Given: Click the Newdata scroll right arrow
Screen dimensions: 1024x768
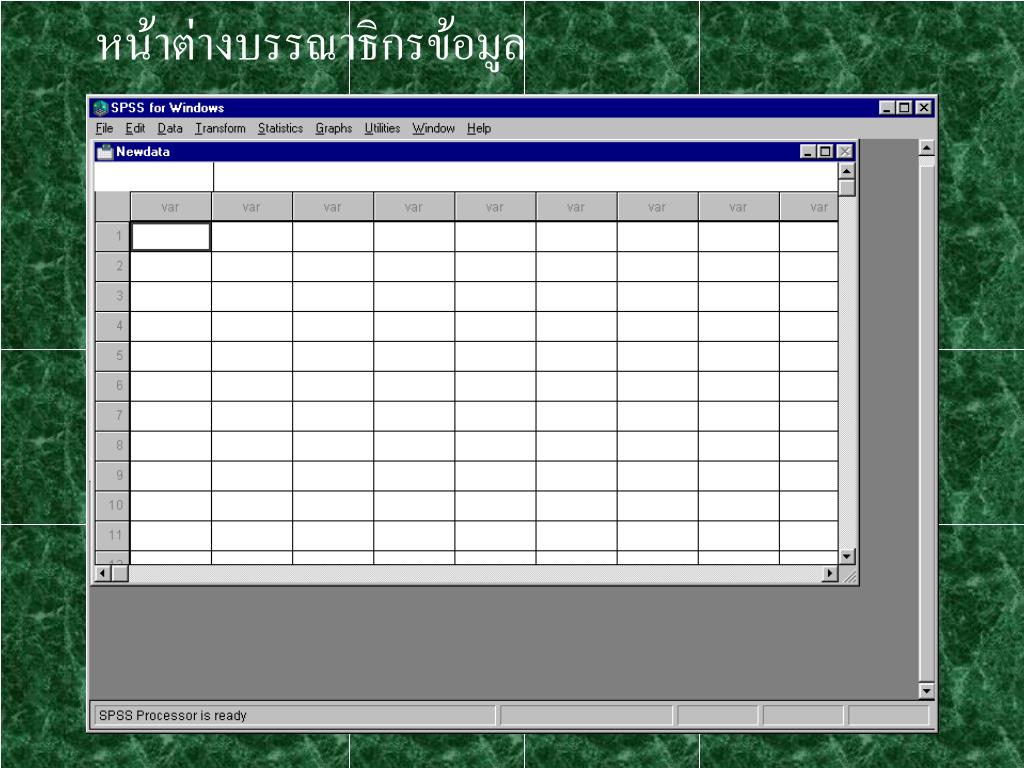Looking at the screenshot, I should tap(830, 573).
